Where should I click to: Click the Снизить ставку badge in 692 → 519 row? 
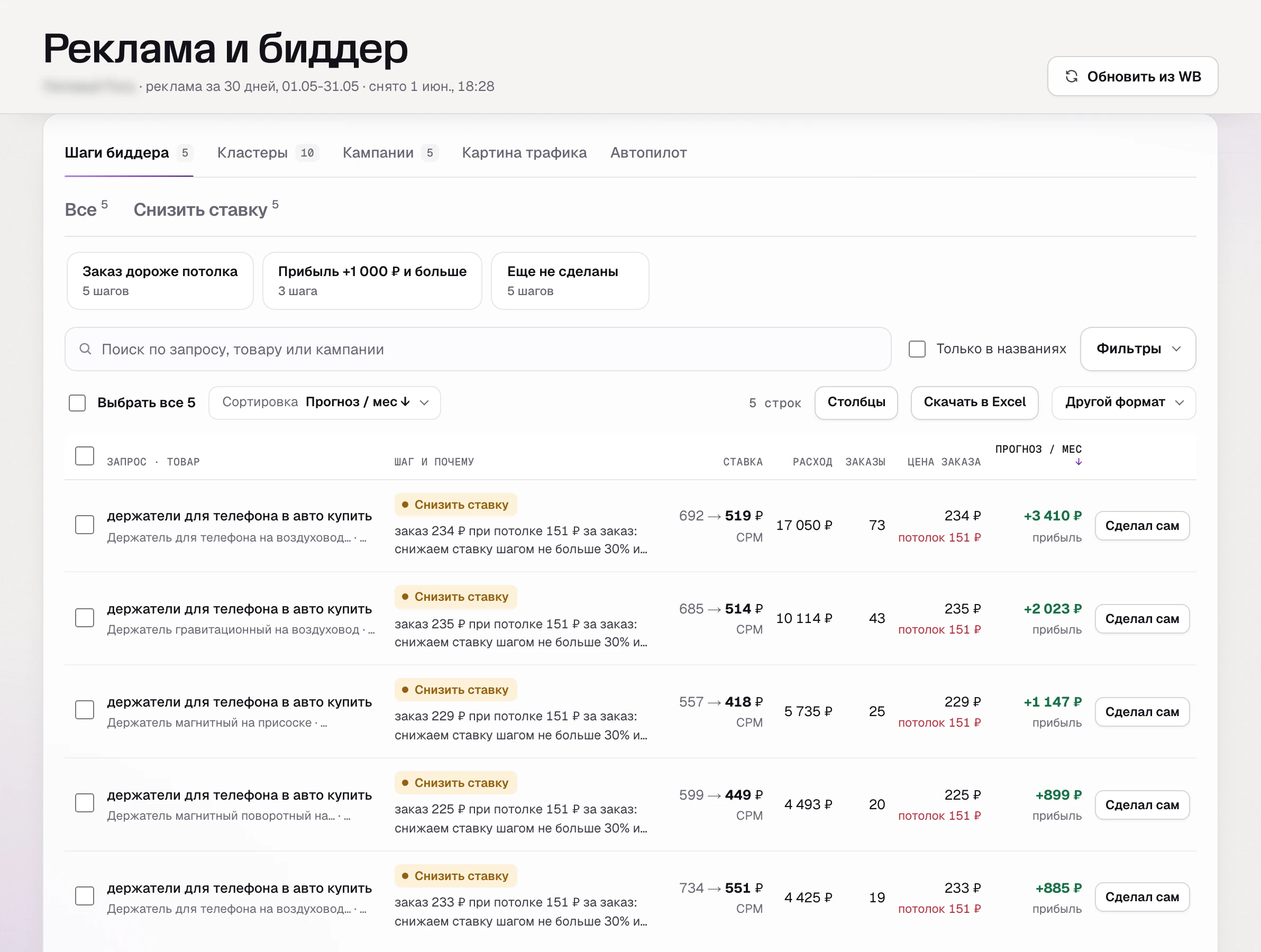click(455, 505)
